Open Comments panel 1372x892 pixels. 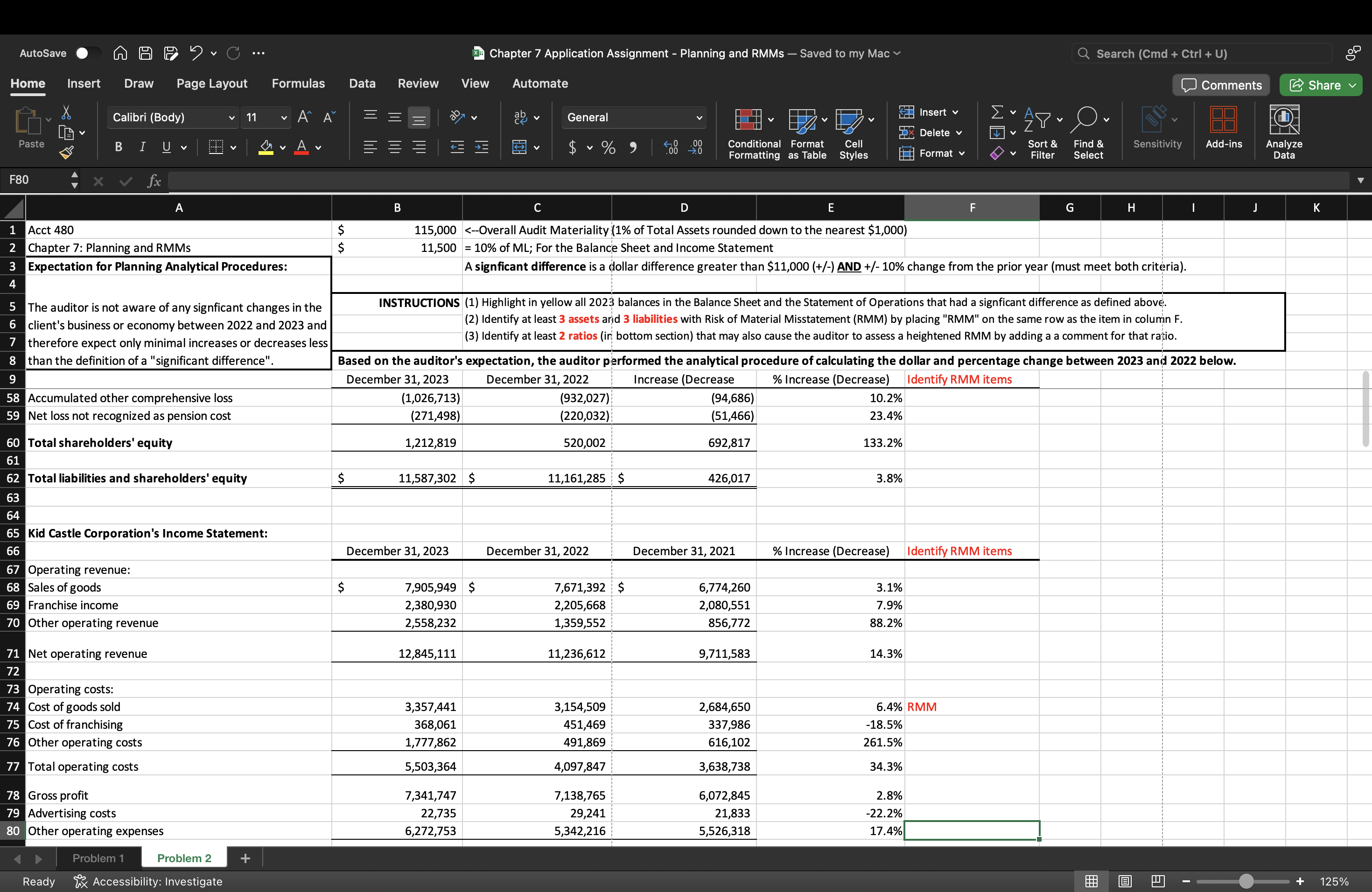click(1221, 85)
